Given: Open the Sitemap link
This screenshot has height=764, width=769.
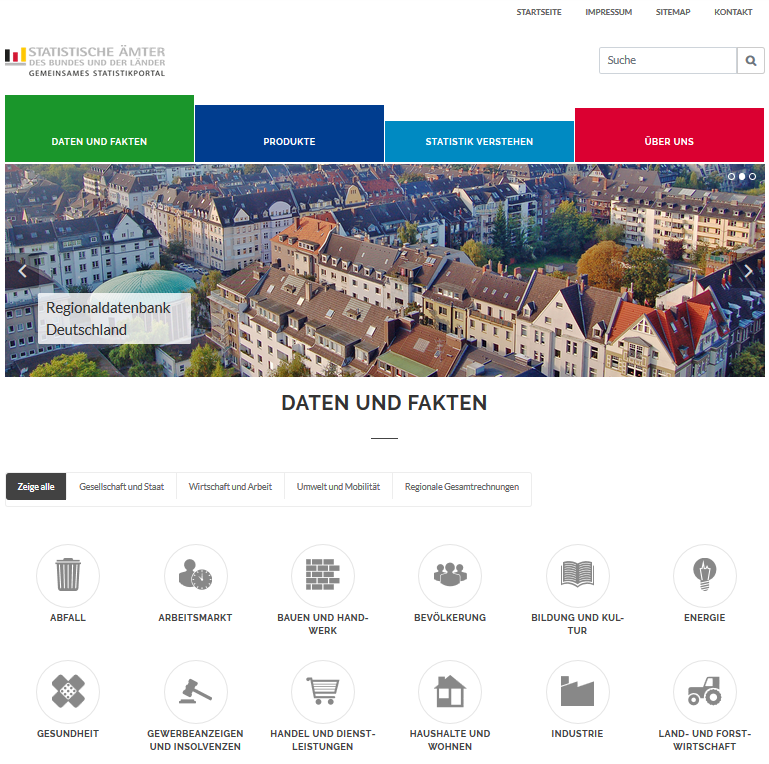Looking at the screenshot, I should tap(673, 12).
